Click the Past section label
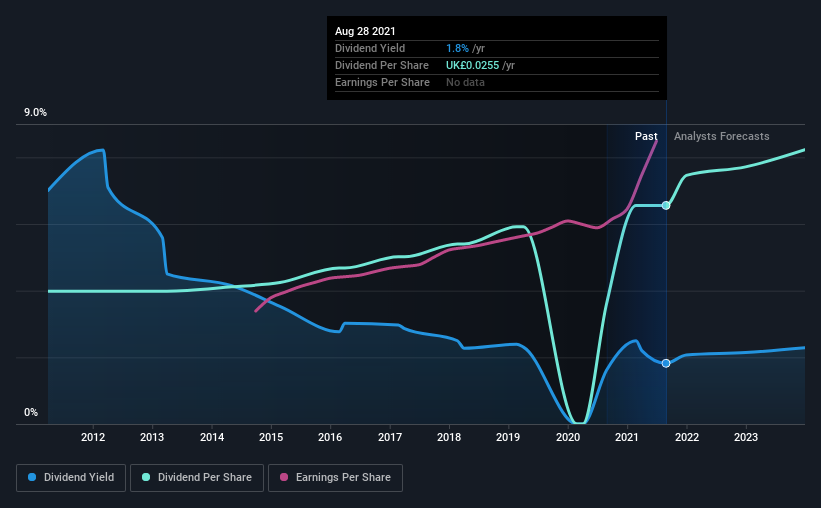The width and height of the screenshot is (821, 508). click(646, 136)
